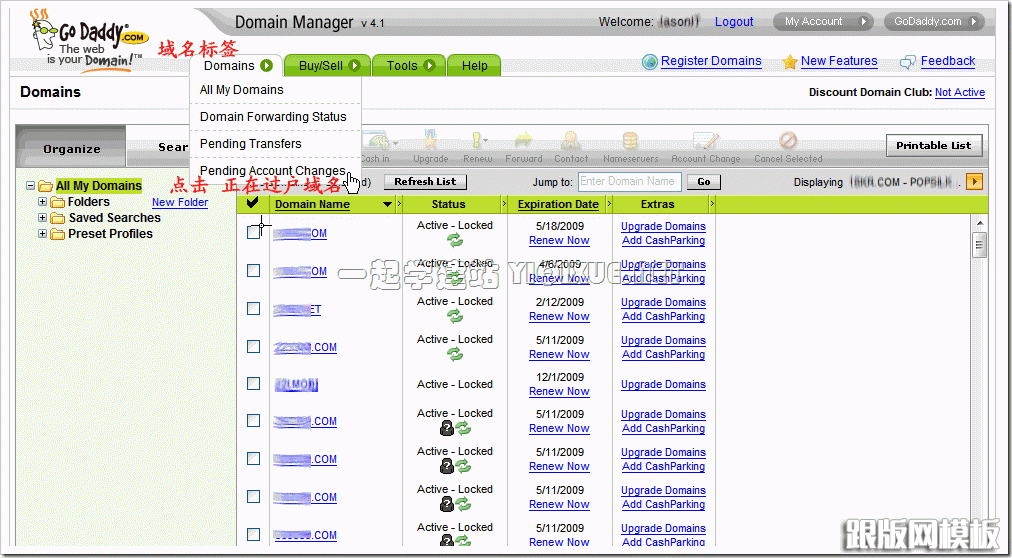Viewport: 1012px width, 558px height.
Task: Click the New Folder link
Action: pyautogui.click(x=180, y=203)
